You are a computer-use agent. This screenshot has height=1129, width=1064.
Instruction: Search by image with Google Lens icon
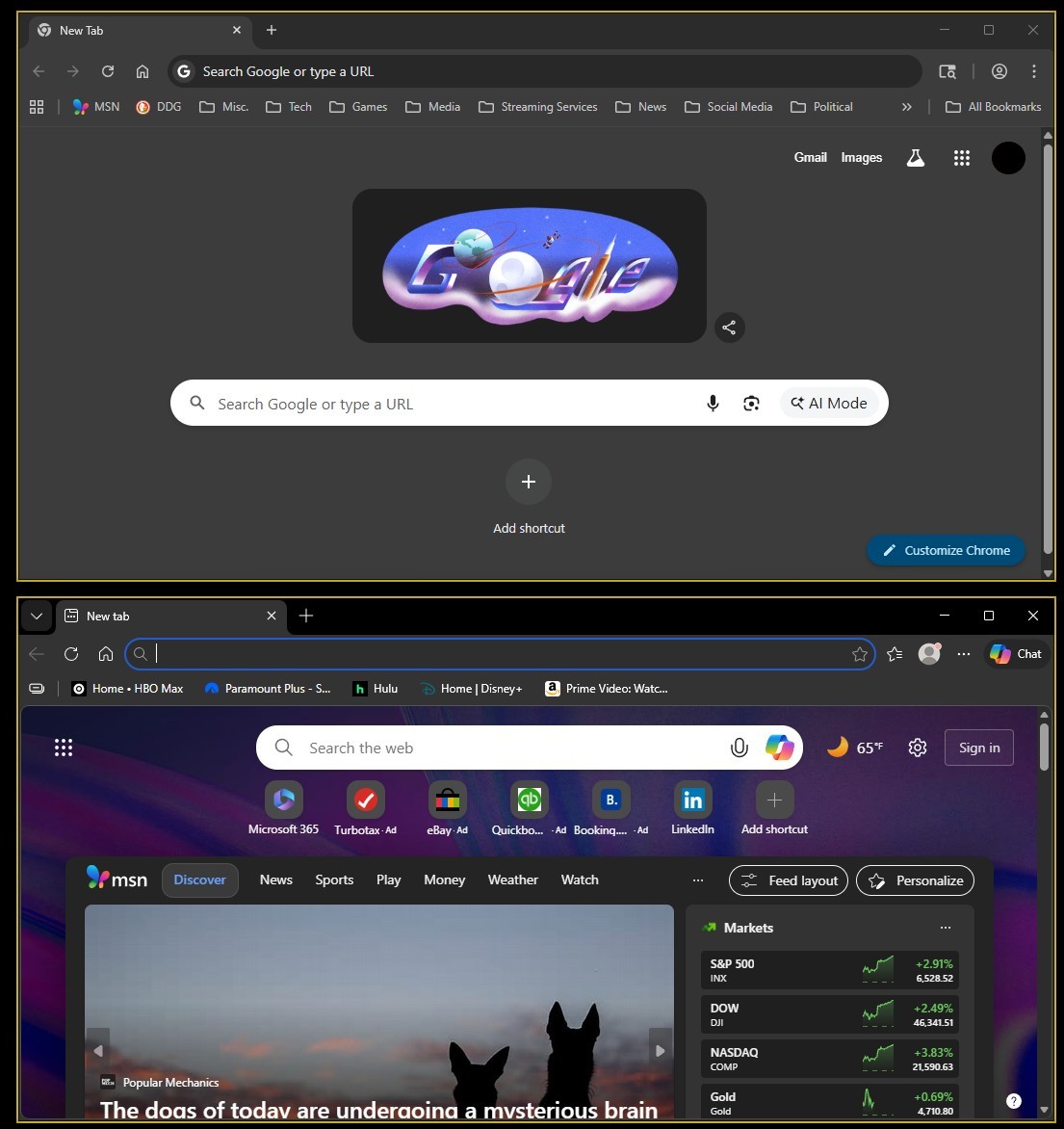tap(751, 404)
